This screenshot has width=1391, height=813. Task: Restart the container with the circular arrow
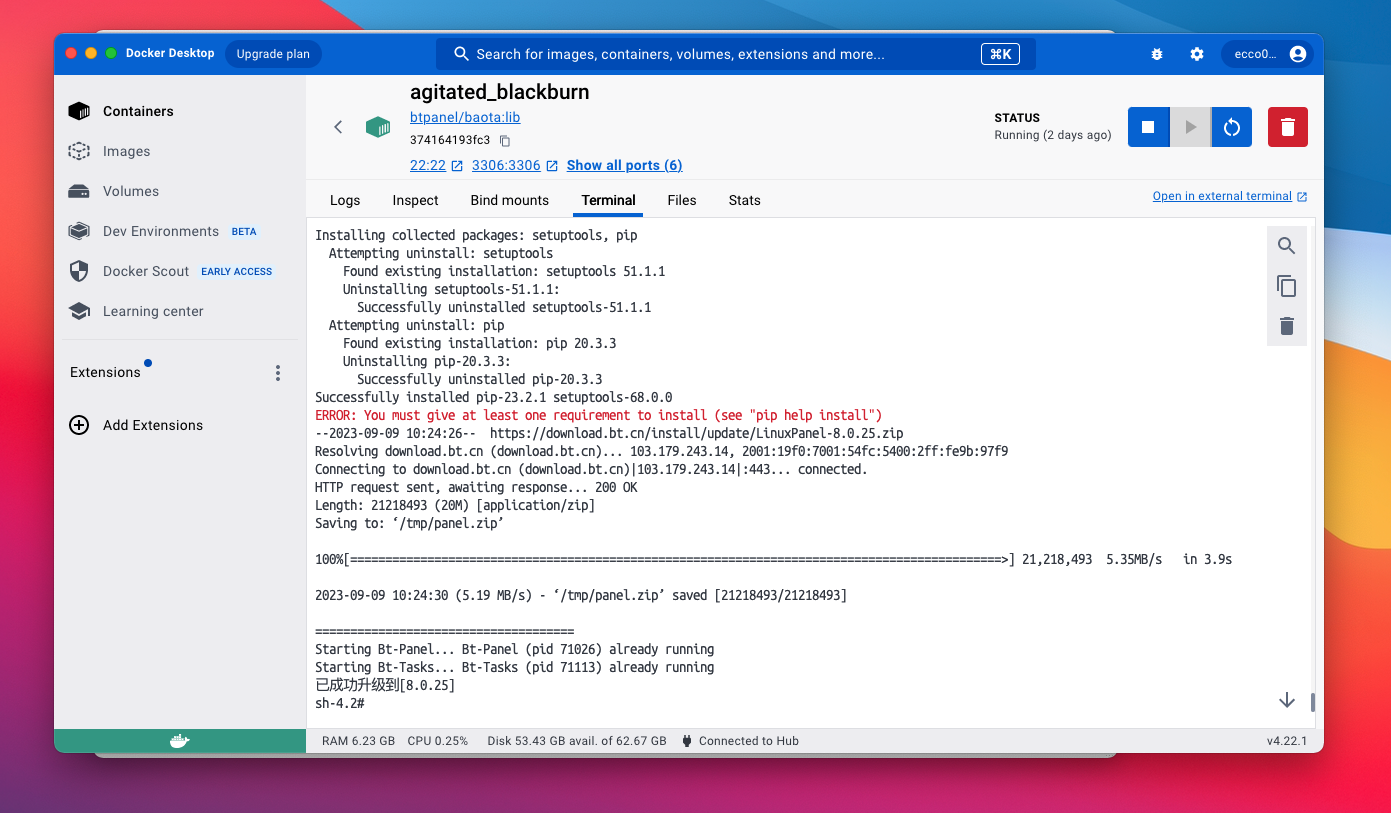pyautogui.click(x=1232, y=127)
